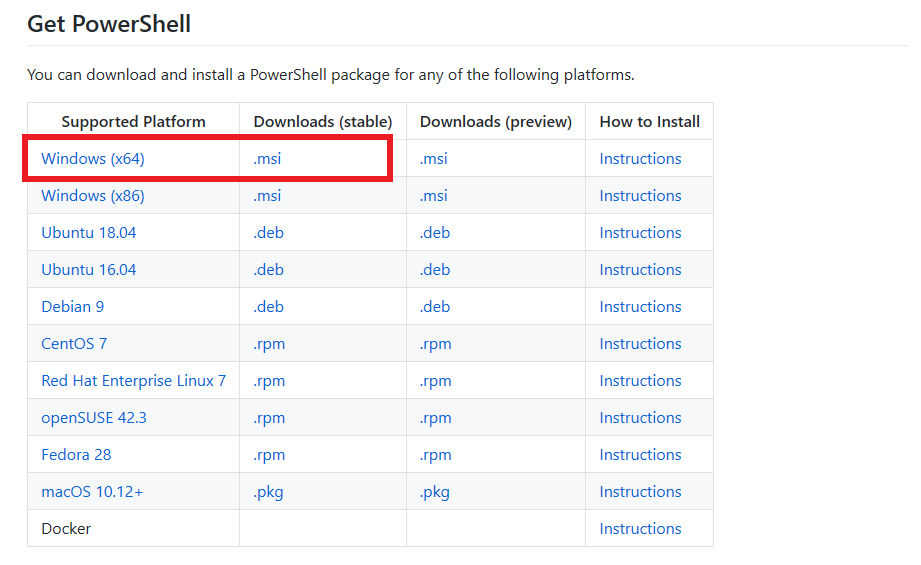
Task: Select the Supported Platform column header
Action: [x=133, y=122]
